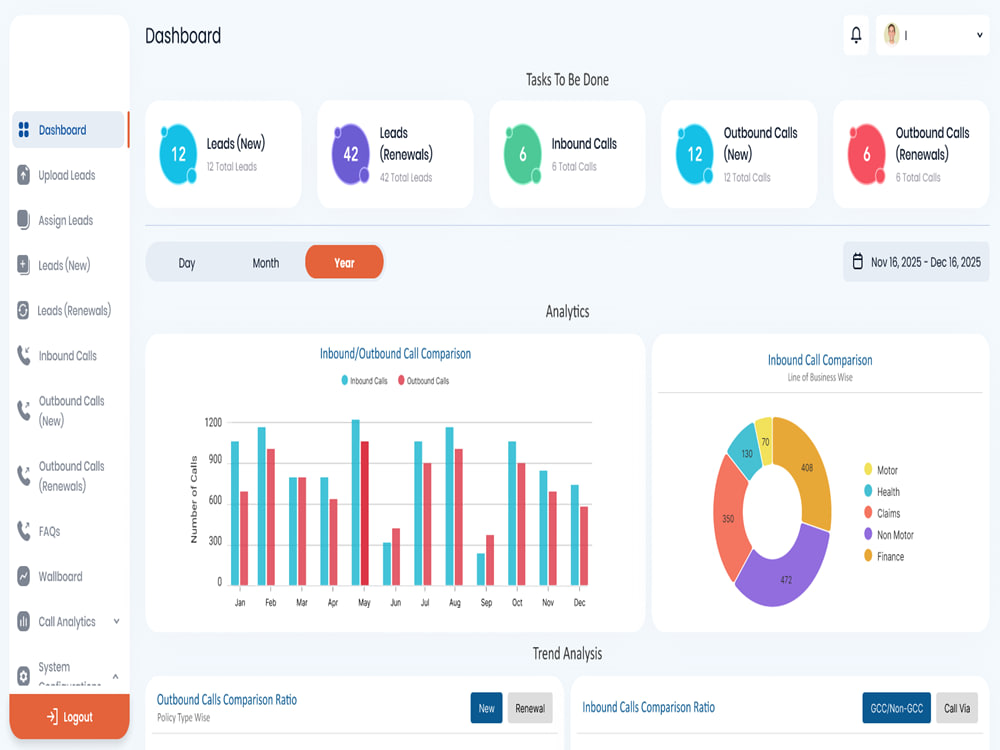Click the Outbound Calls (Renewals) phone icon in sidebar

[23, 476]
